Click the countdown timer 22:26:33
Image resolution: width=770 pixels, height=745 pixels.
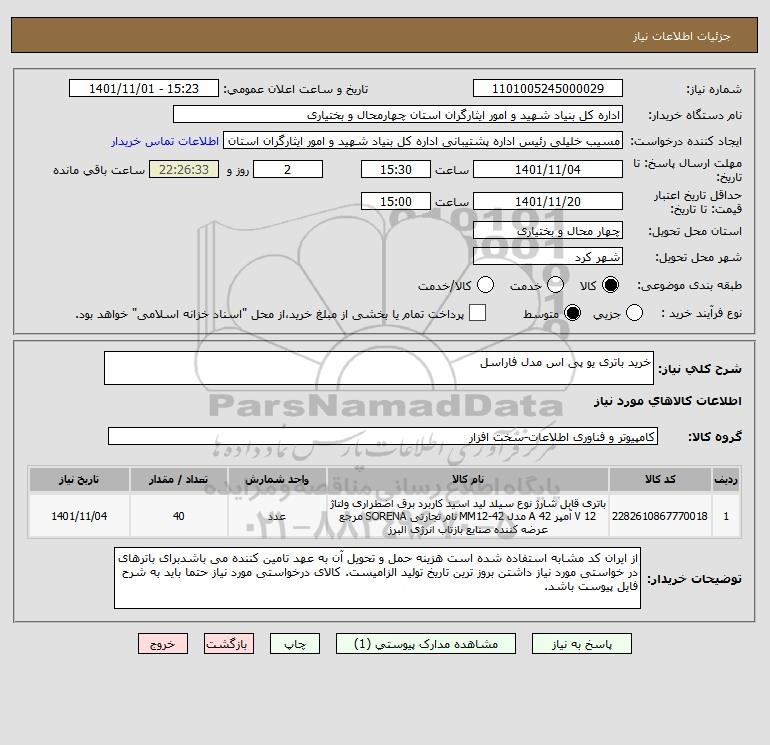[x=184, y=169]
